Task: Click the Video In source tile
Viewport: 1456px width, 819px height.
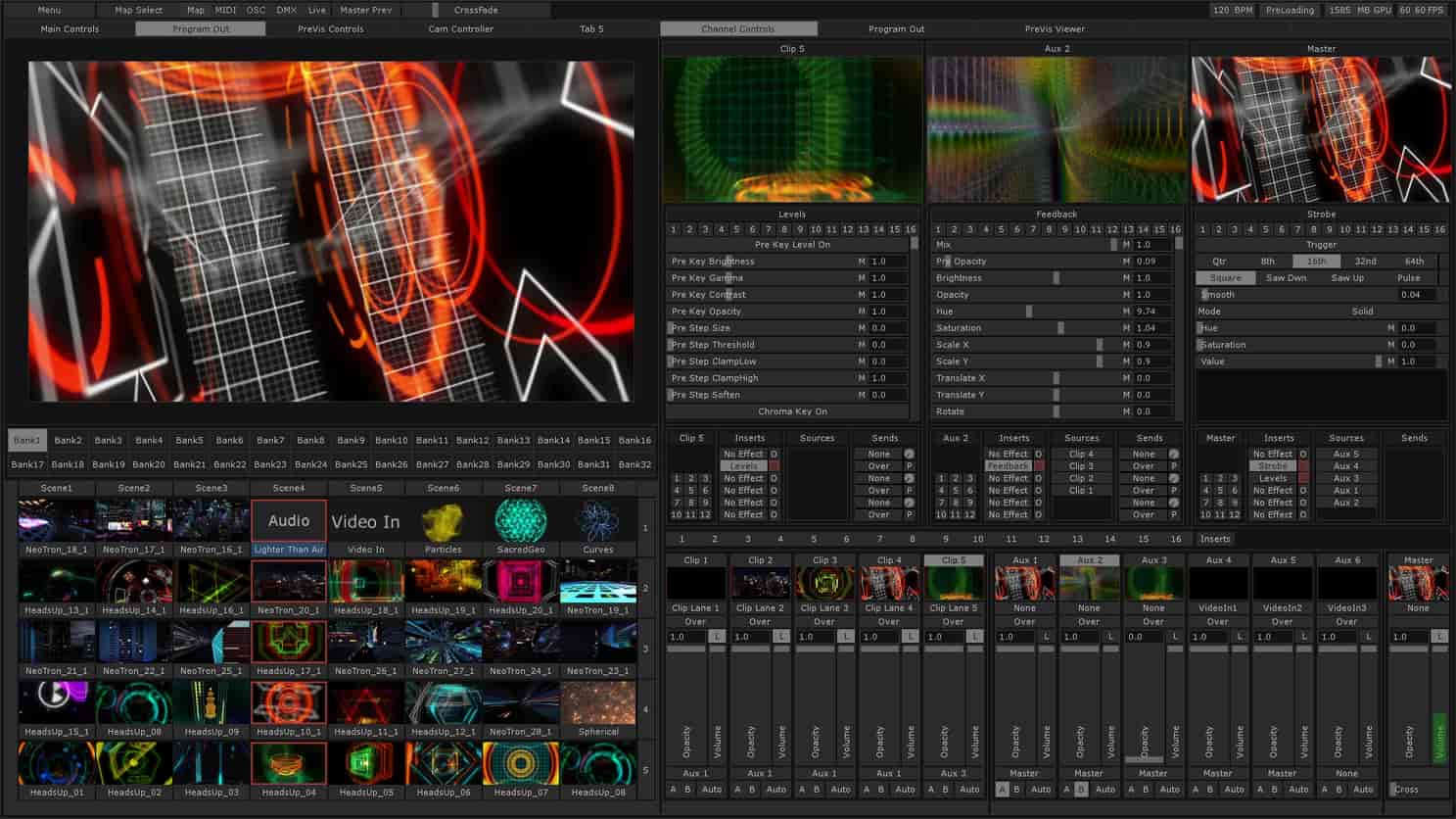Action: coord(365,521)
